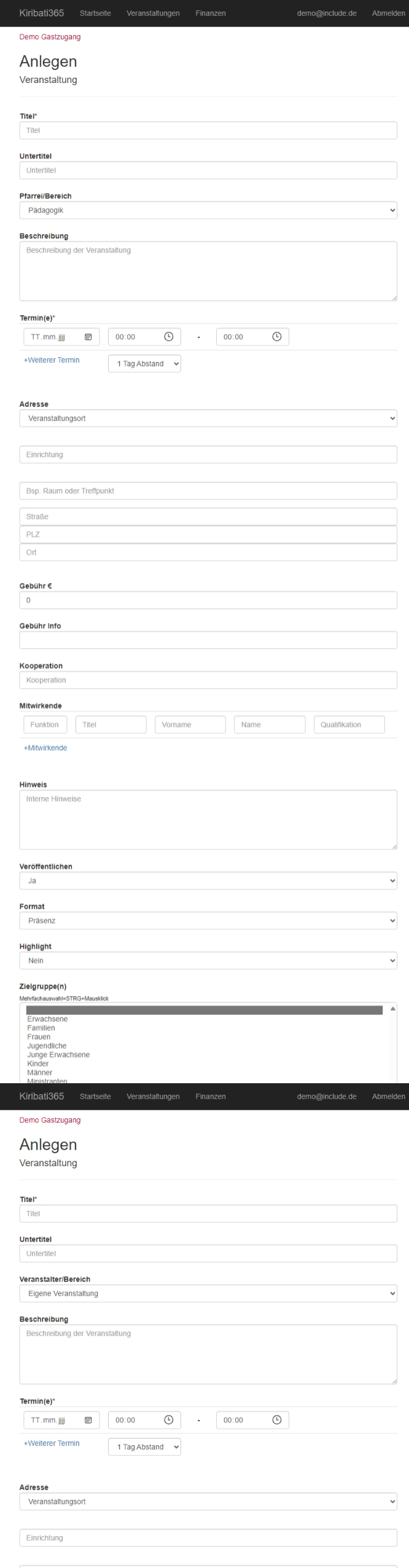Expand the Veröffentlichen dropdown
Viewport: 409px width, 1568px height.
[208, 880]
